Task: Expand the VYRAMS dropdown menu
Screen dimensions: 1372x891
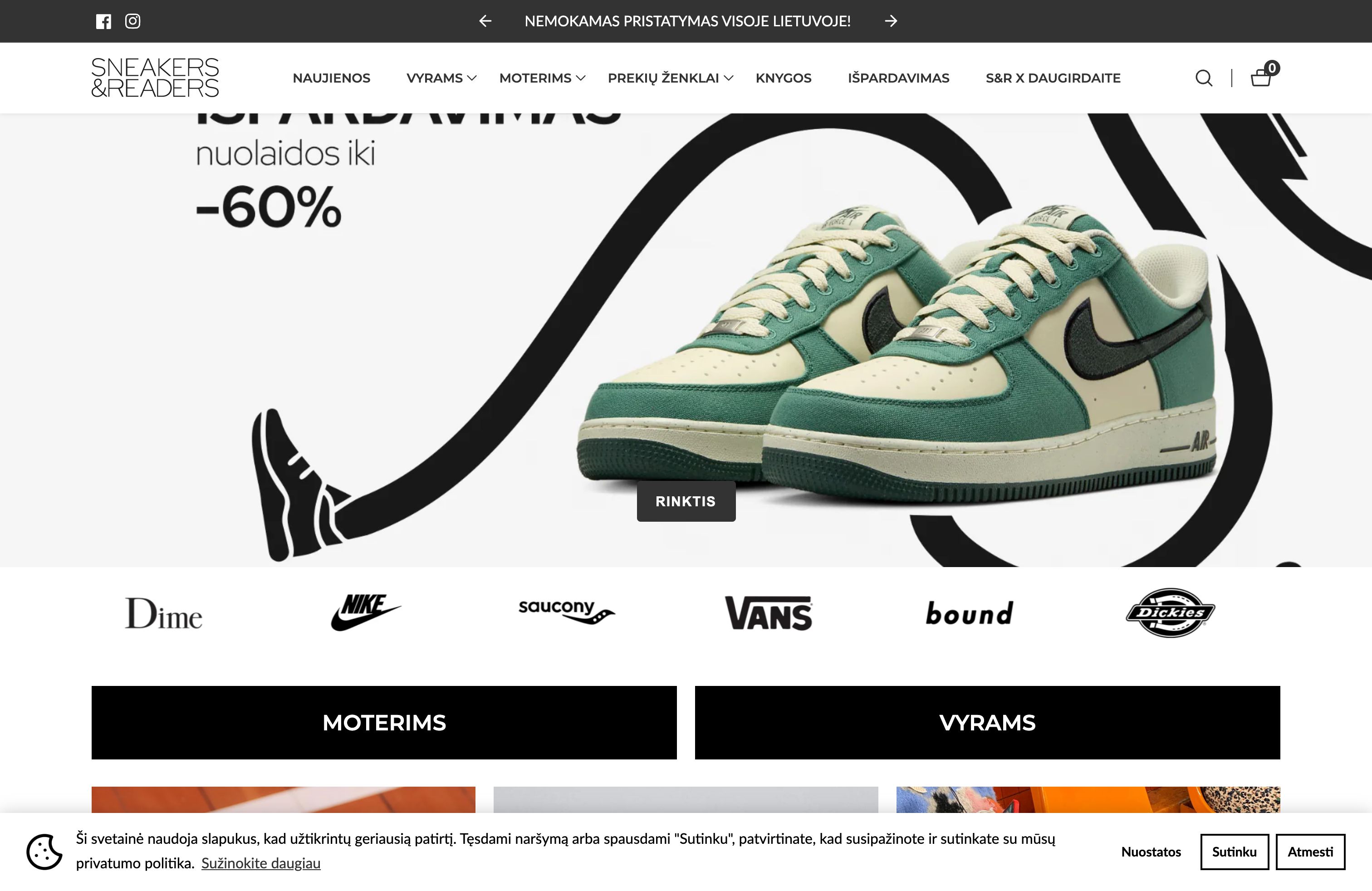Action: 441,78
